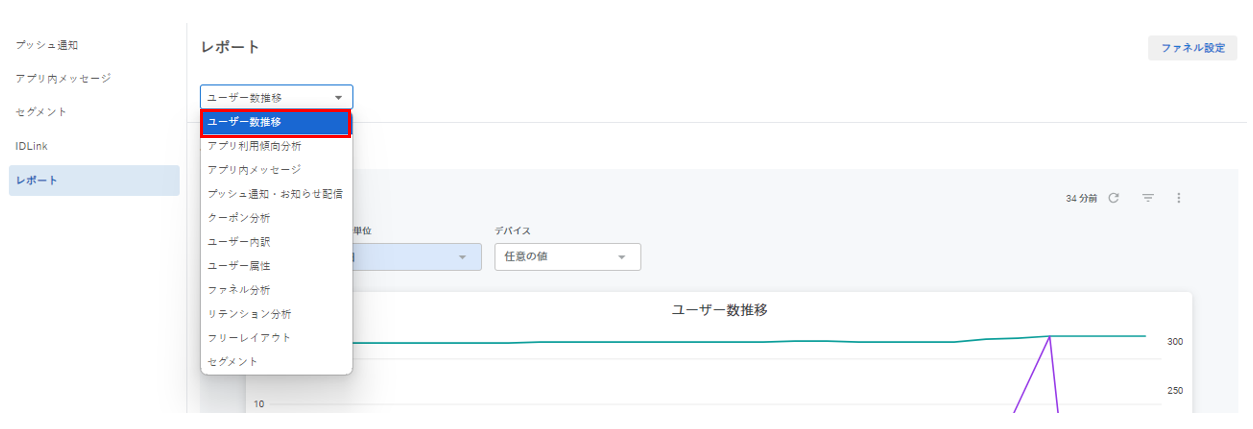Click the レポート page heading
Viewport: 1253px width, 429px height.
pos(230,48)
